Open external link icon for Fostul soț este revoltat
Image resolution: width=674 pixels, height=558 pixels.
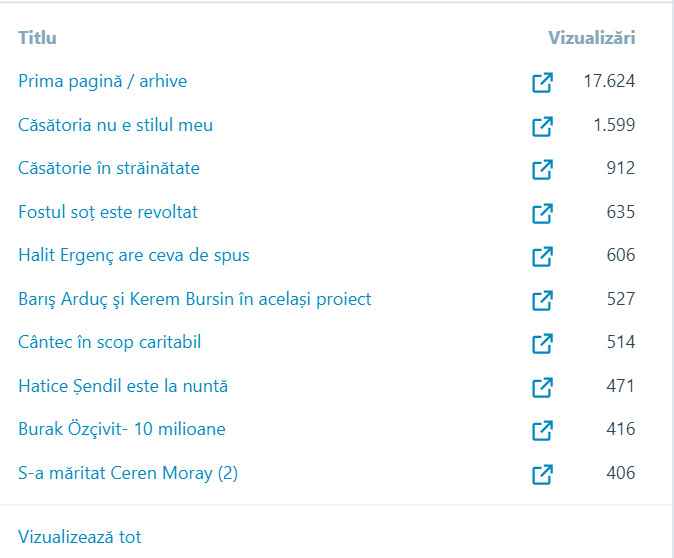[x=542, y=213]
